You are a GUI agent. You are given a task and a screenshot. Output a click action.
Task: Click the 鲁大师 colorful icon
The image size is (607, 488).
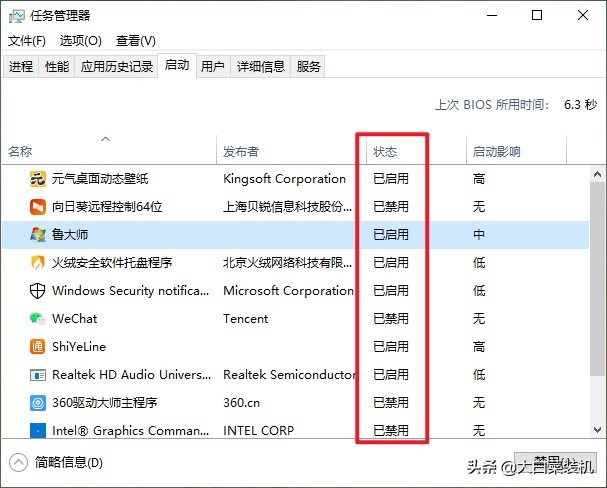point(38,235)
